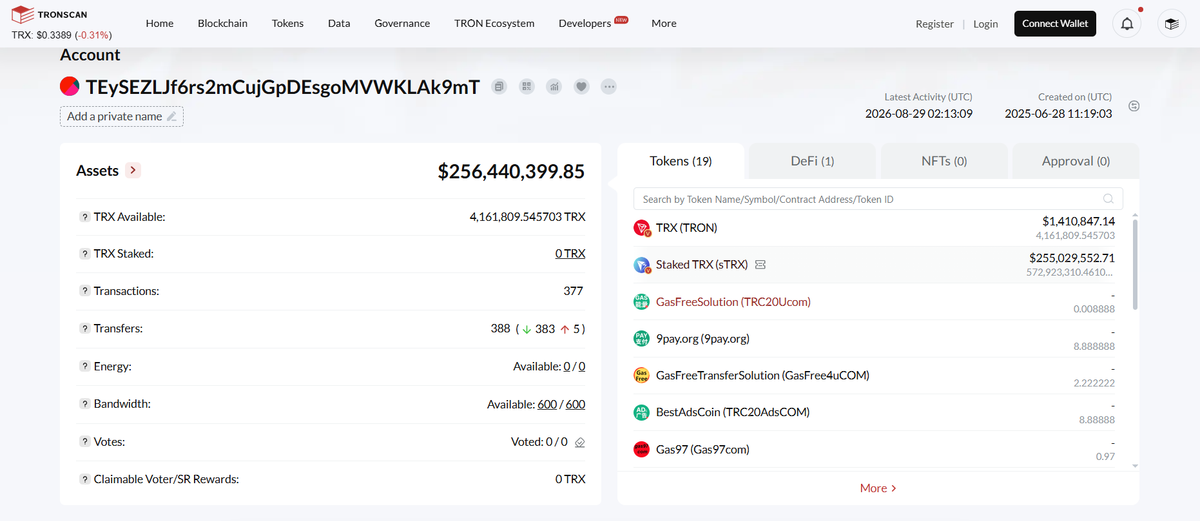Open the 0 TRX staked link
Viewport: 1200px width, 521px height.
click(570, 254)
